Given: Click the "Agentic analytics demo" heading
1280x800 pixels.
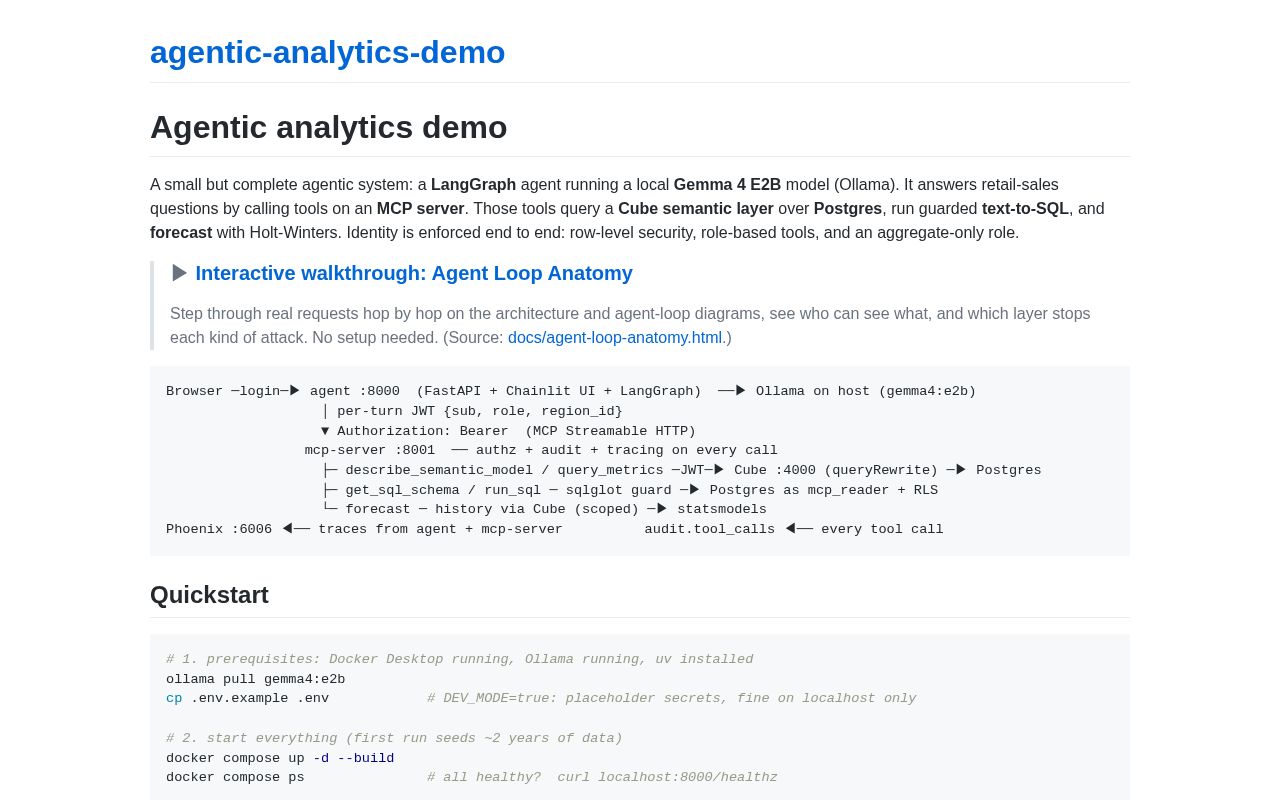Looking at the screenshot, I should tap(329, 127).
